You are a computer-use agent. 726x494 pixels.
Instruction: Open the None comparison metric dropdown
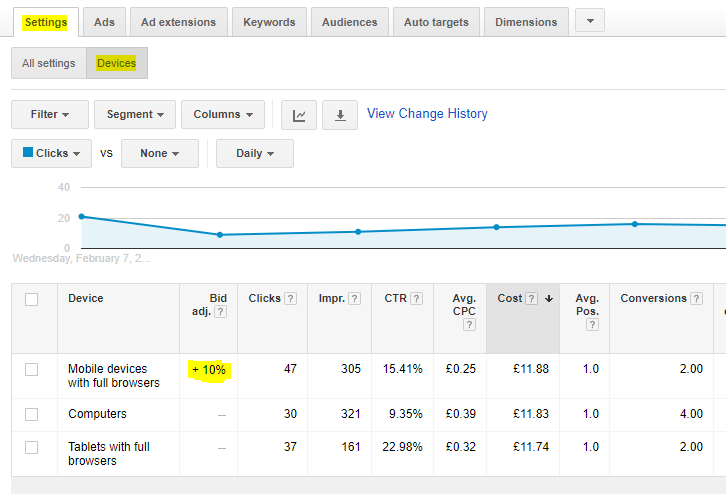[160, 153]
